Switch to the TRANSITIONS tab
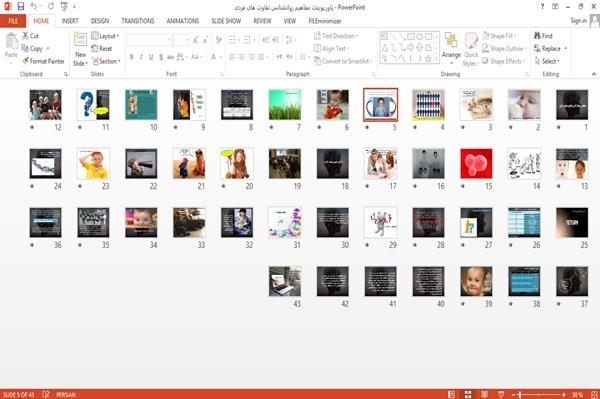This screenshot has width=600, height=399. (x=138, y=21)
